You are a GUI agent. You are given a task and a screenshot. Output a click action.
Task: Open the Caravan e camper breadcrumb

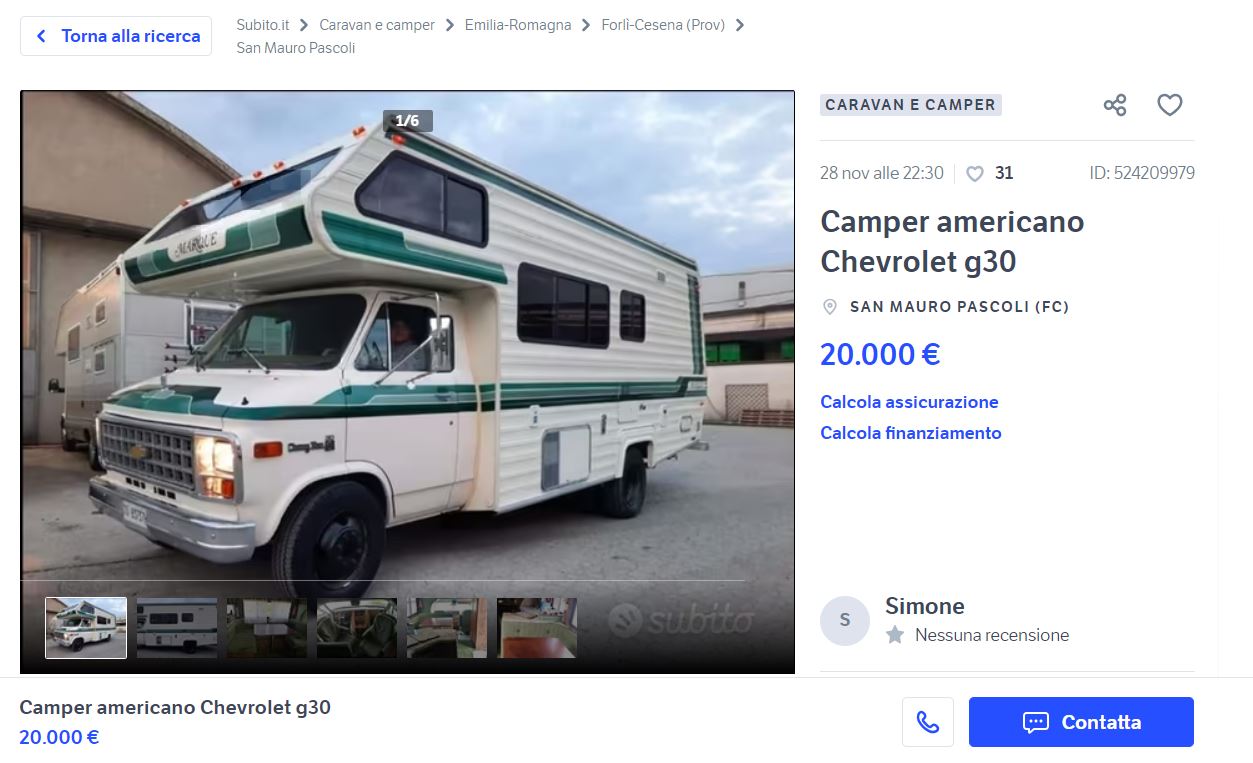pos(377,25)
